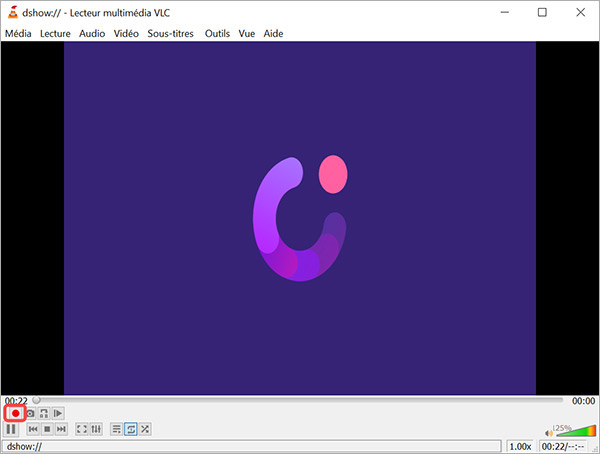Take a snapshot with the camera icon

(x=31, y=413)
